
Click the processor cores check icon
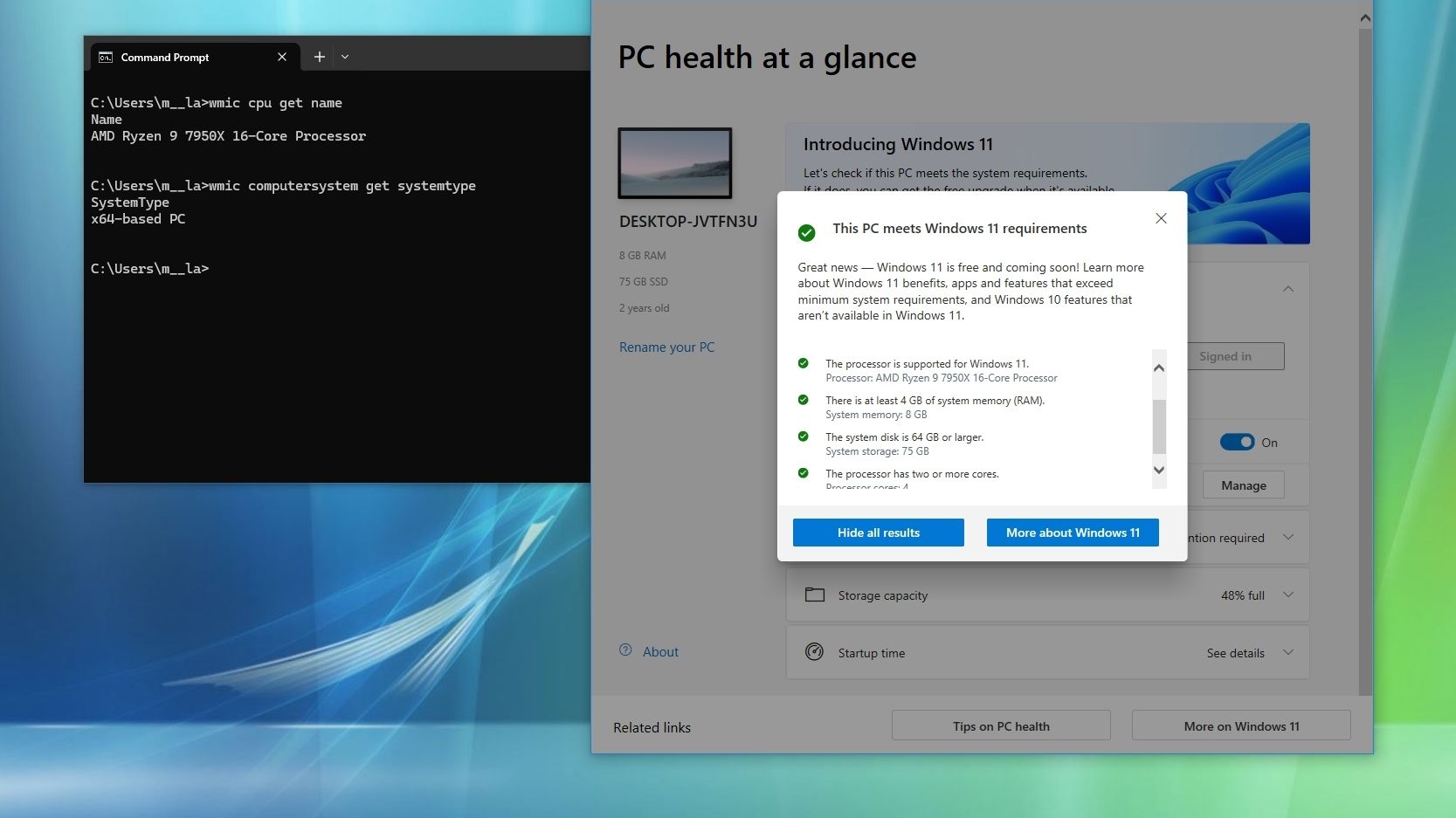803,473
